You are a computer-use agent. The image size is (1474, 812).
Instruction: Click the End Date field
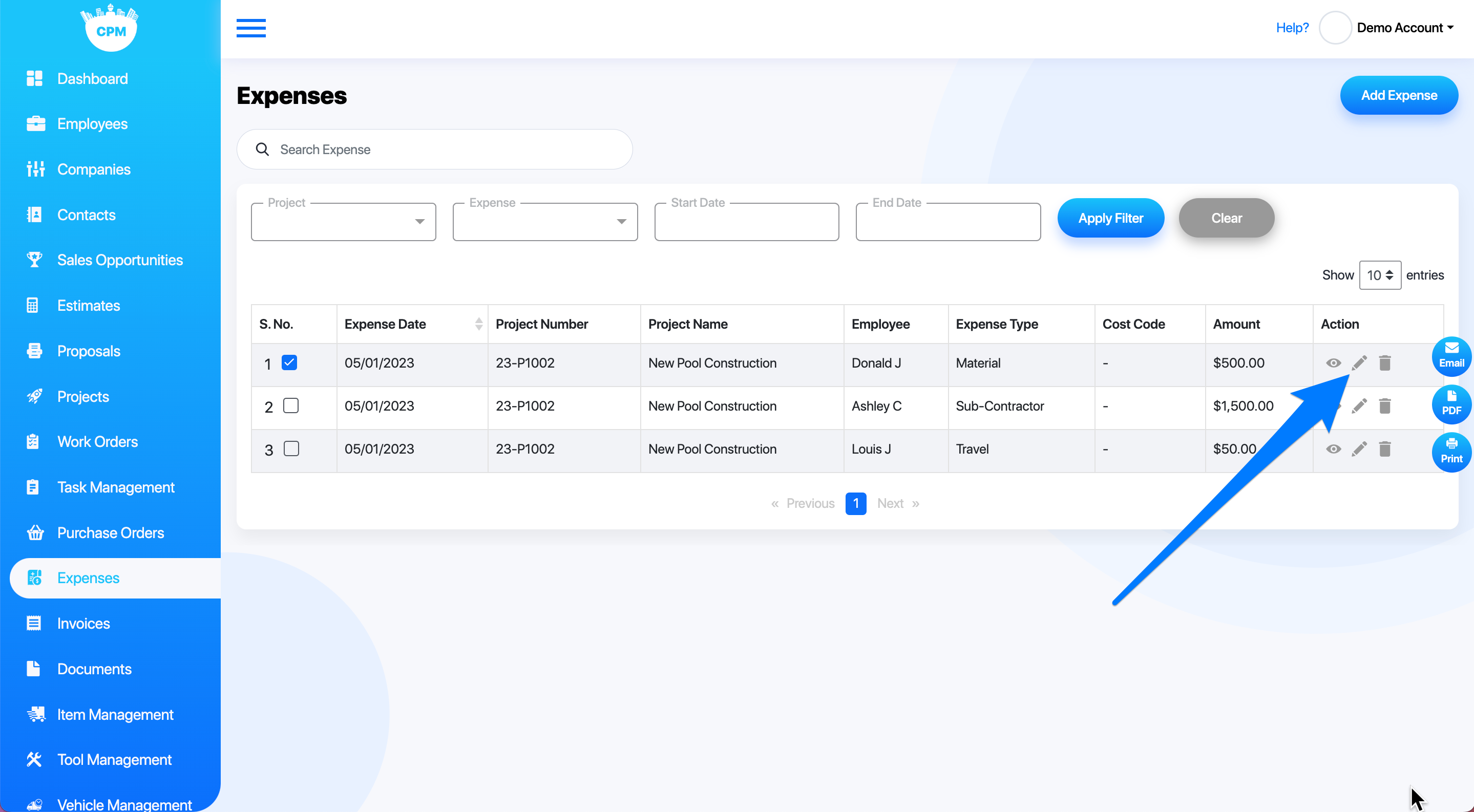click(947, 221)
